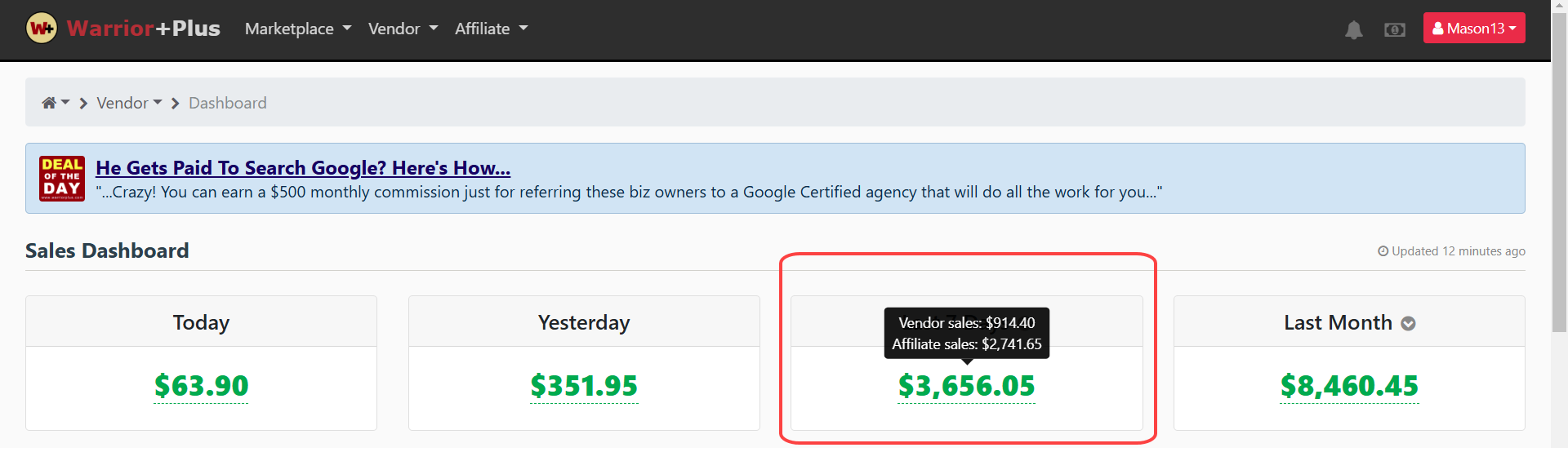The height and width of the screenshot is (452, 1568).
Task: Click today's $63.90 sales amount
Action: (201, 386)
